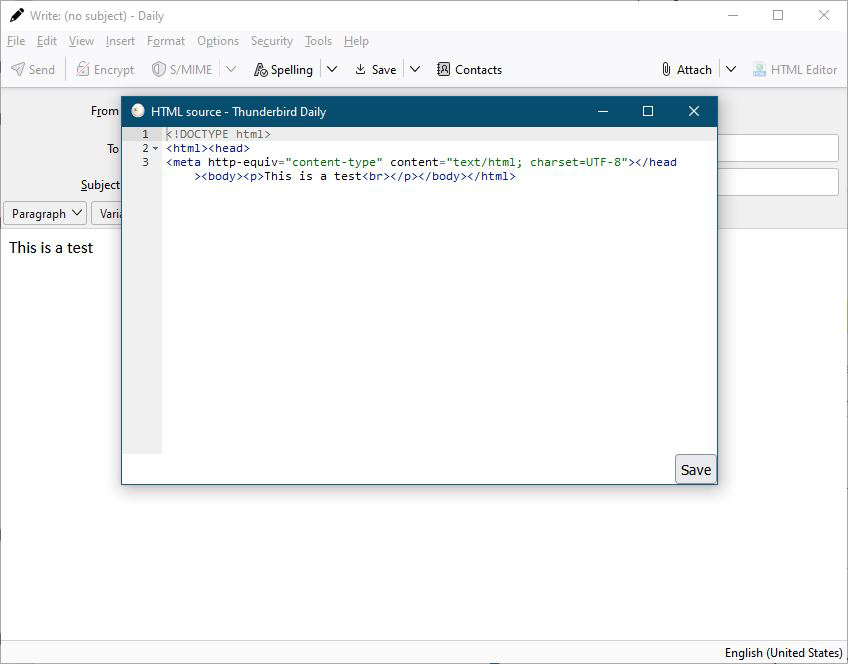Click the DOCTYPE line in source editor
The height and width of the screenshot is (664, 848).
point(218,134)
